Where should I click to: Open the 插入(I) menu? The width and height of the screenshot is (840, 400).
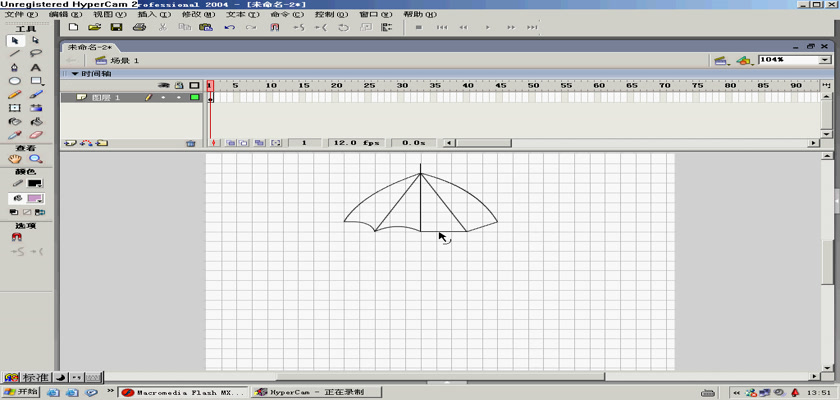coord(154,14)
